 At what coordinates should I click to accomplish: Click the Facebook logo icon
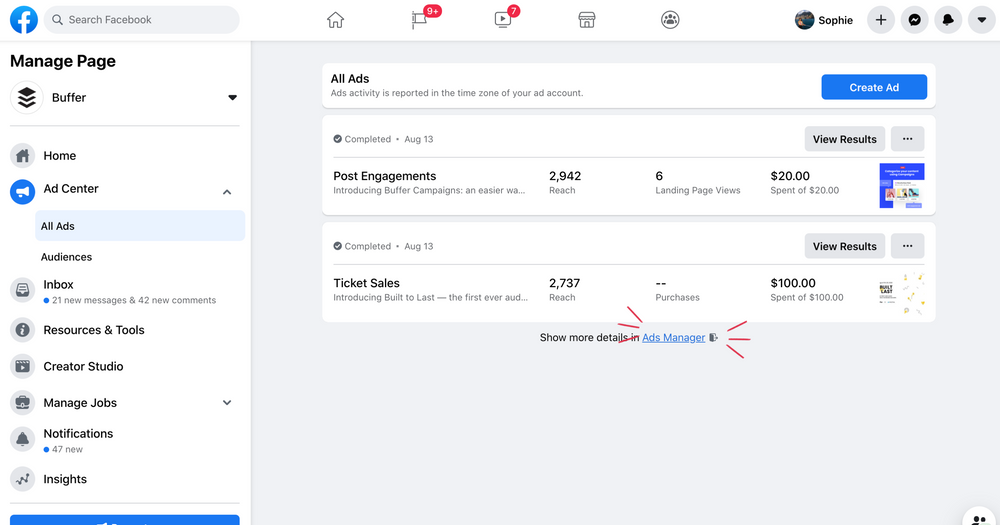[24, 20]
